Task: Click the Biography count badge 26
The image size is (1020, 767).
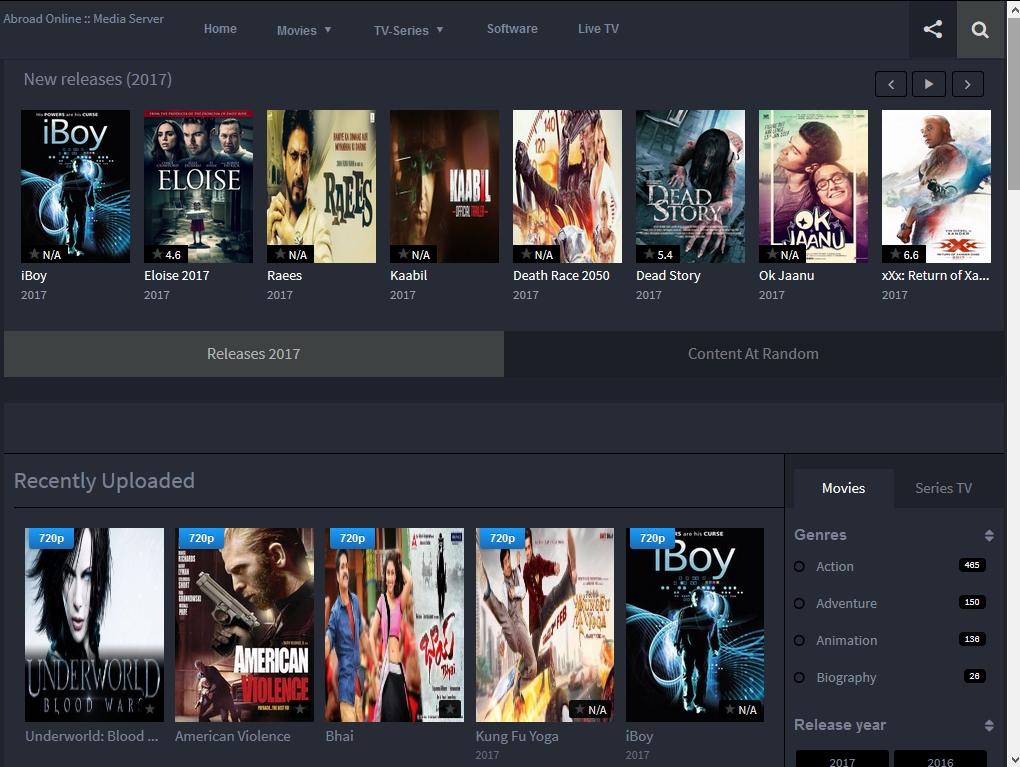Action: point(974,677)
